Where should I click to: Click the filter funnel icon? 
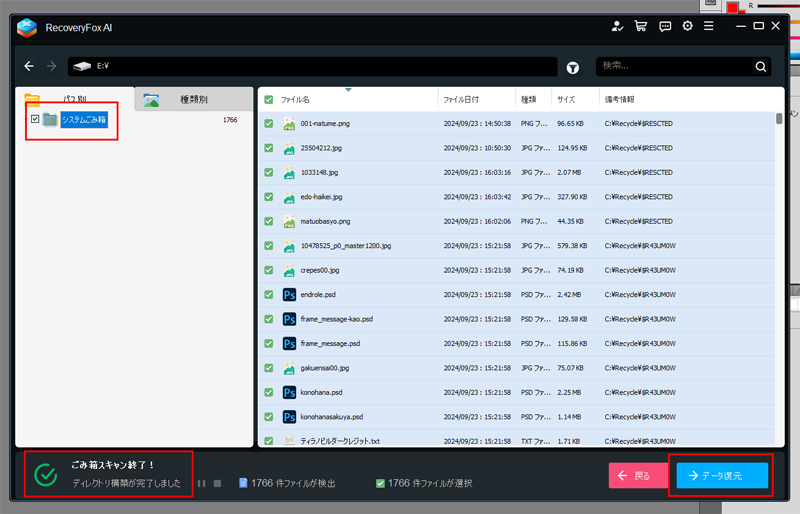pos(573,67)
